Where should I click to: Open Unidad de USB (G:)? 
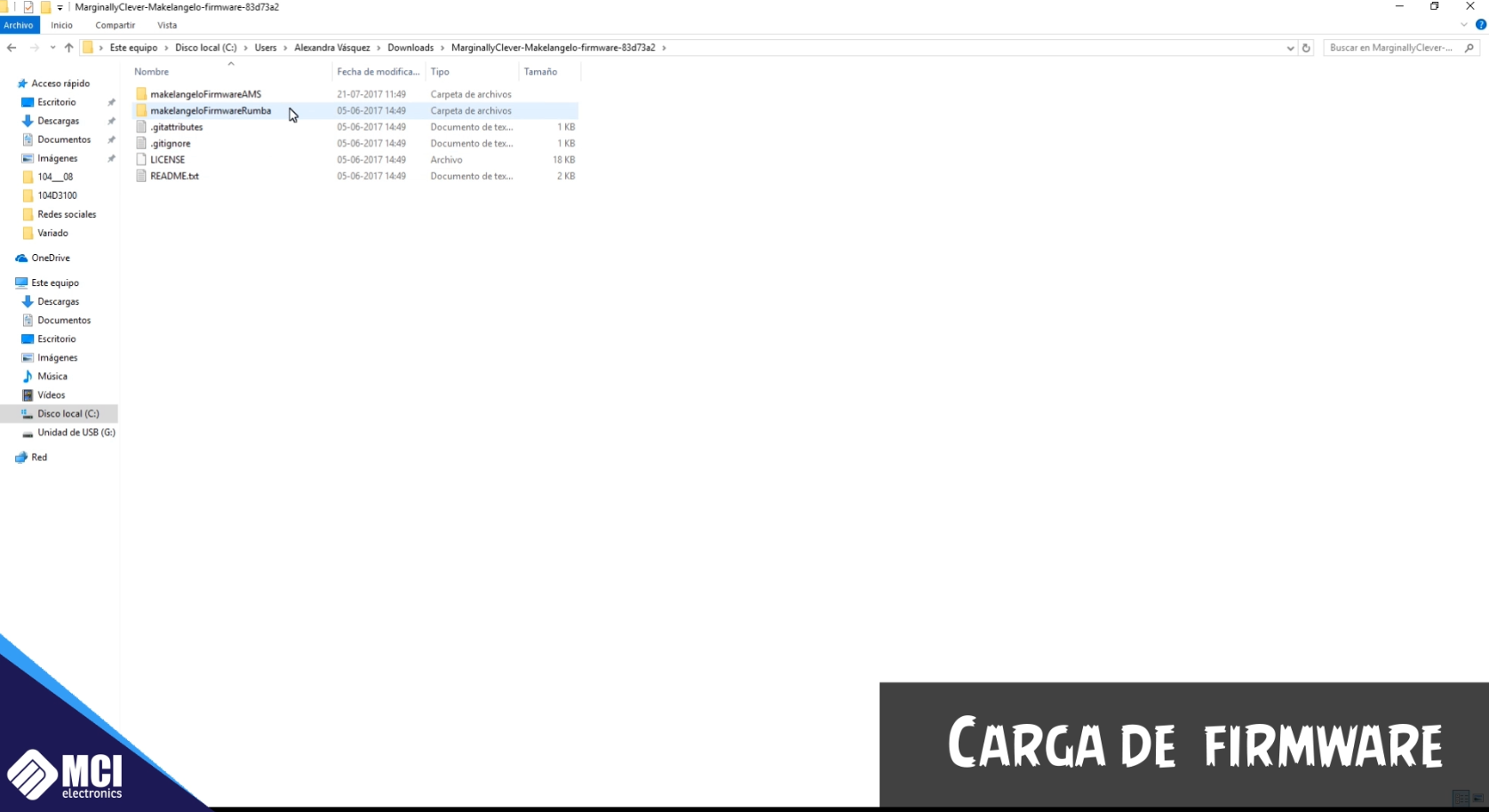(76, 432)
